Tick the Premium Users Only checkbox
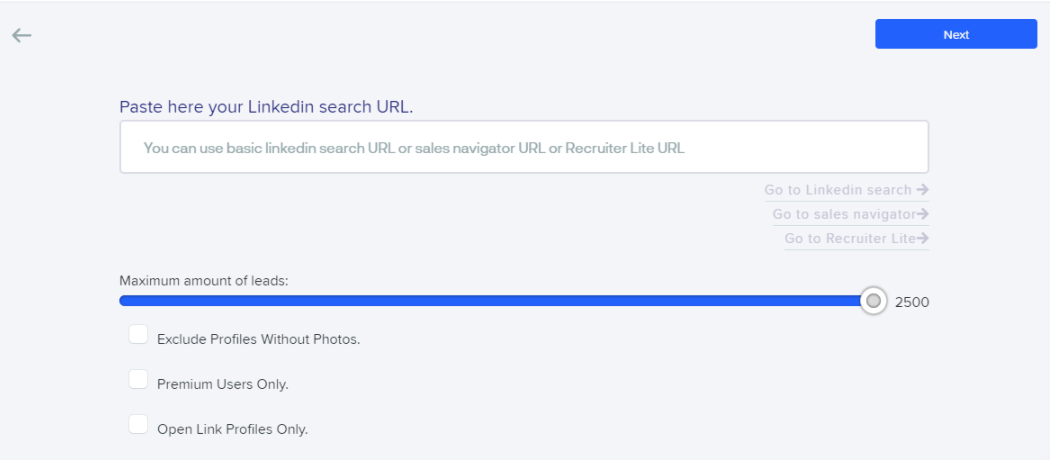This screenshot has width=1052, height=463. coord(138,379)
